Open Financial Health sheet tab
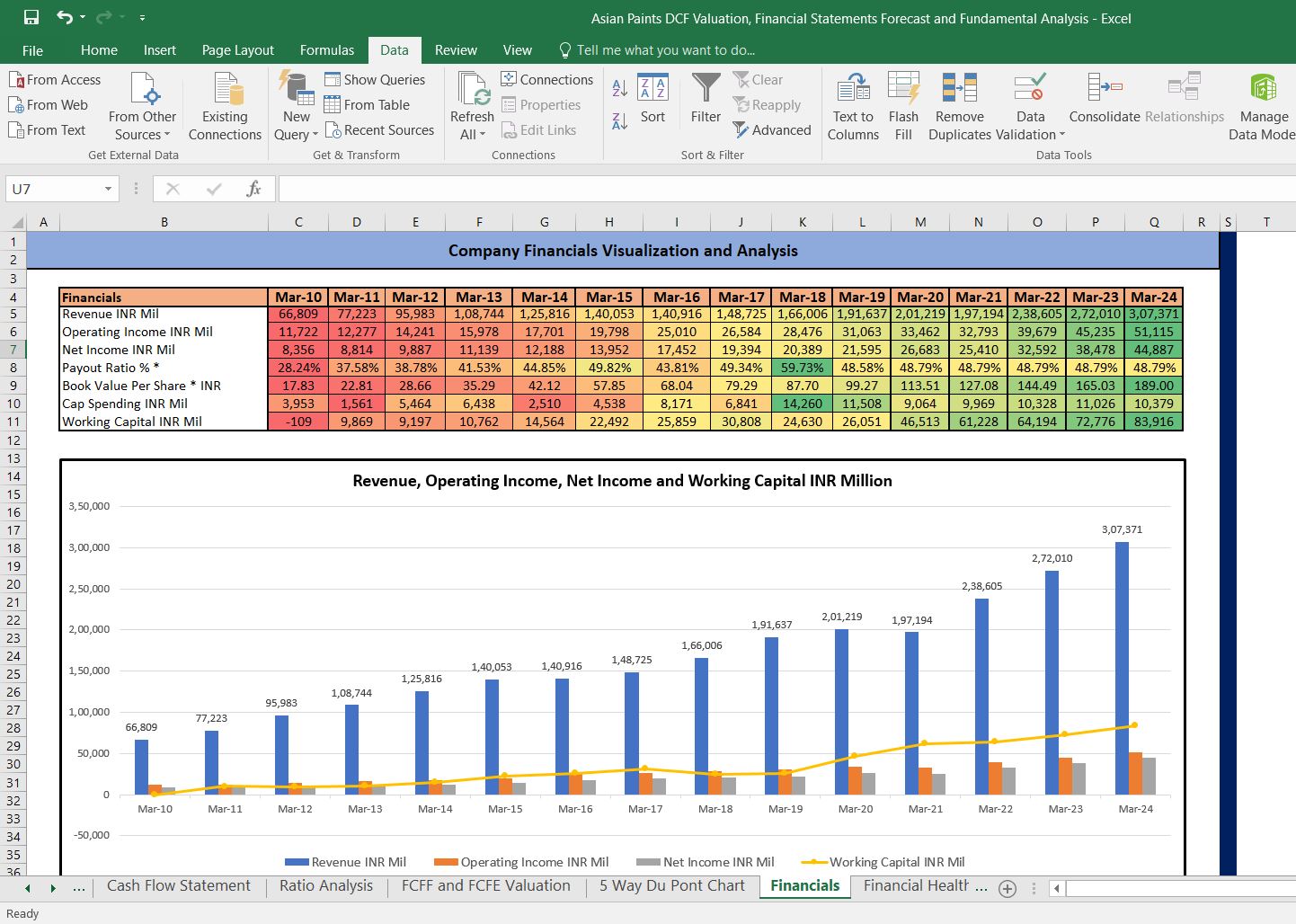 [918, 886]
